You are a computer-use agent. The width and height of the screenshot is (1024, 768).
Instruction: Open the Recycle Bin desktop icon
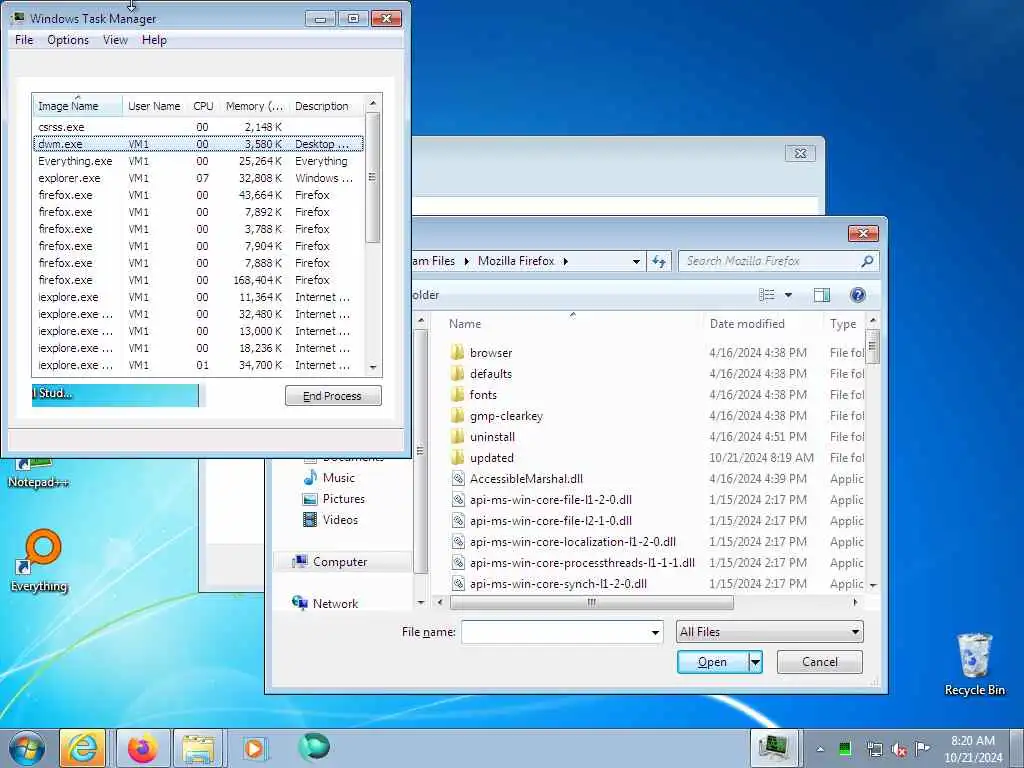(x=974, y=664)
